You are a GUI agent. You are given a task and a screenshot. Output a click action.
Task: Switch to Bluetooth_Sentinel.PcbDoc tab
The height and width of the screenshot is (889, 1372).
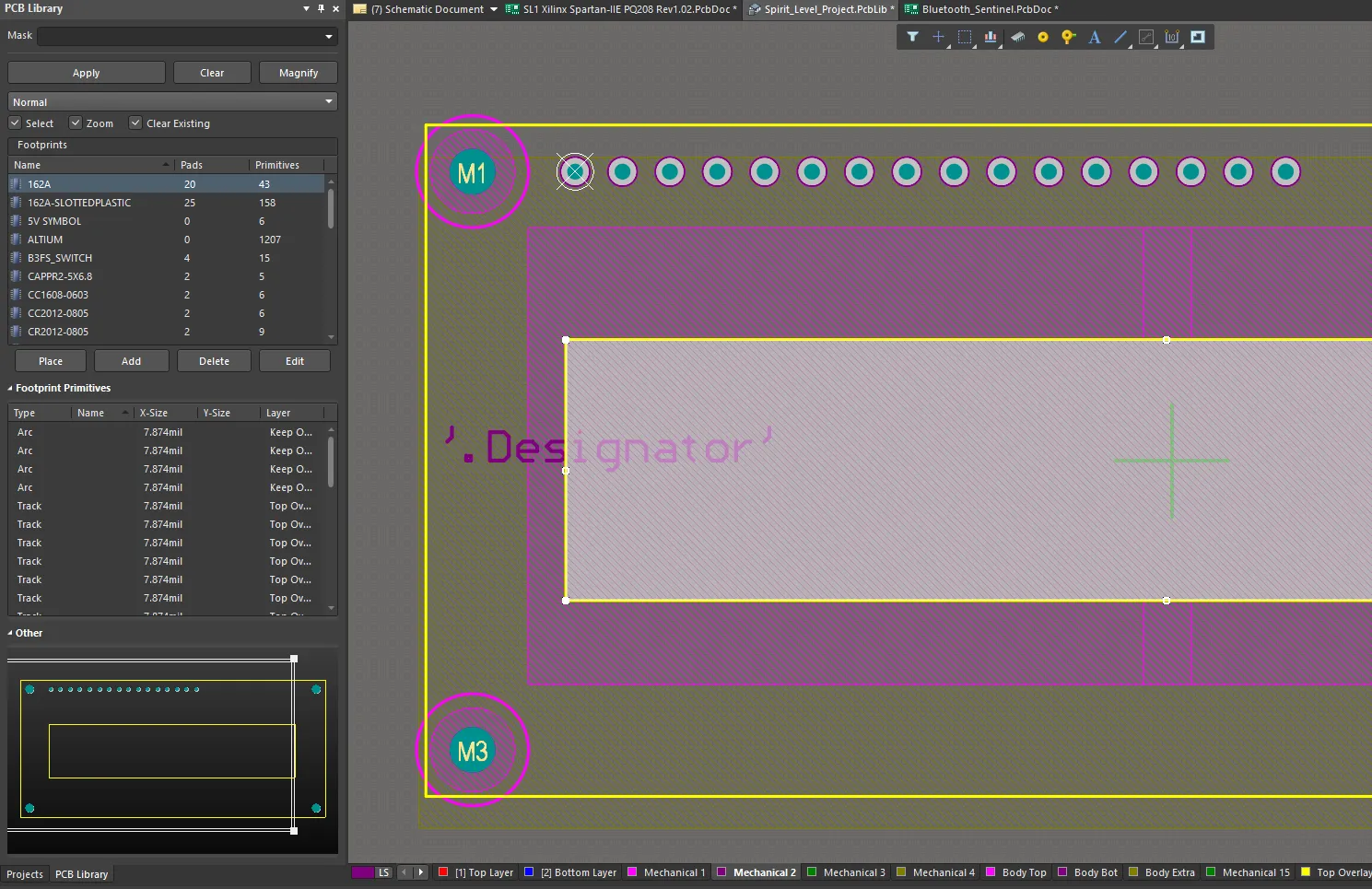tap(982, 9)
